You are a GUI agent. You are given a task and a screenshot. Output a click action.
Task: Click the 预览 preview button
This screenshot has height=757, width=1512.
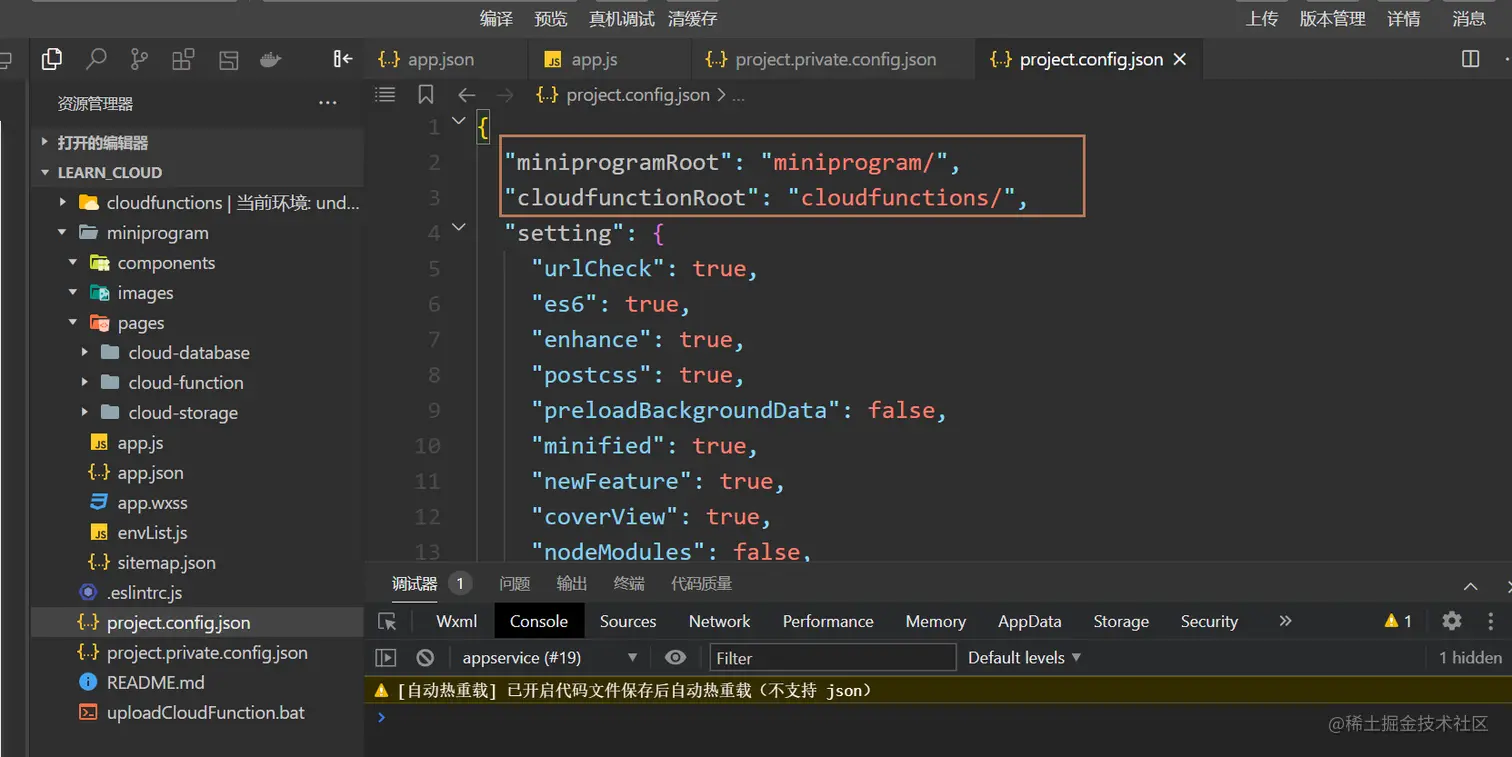[551, 18]
